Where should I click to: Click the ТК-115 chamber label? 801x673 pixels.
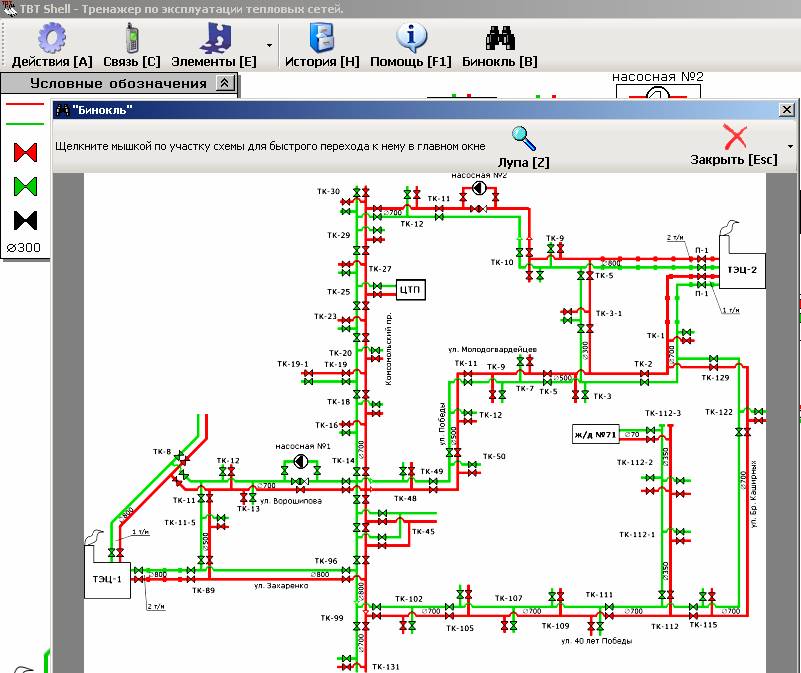click(x=703, y=624)
